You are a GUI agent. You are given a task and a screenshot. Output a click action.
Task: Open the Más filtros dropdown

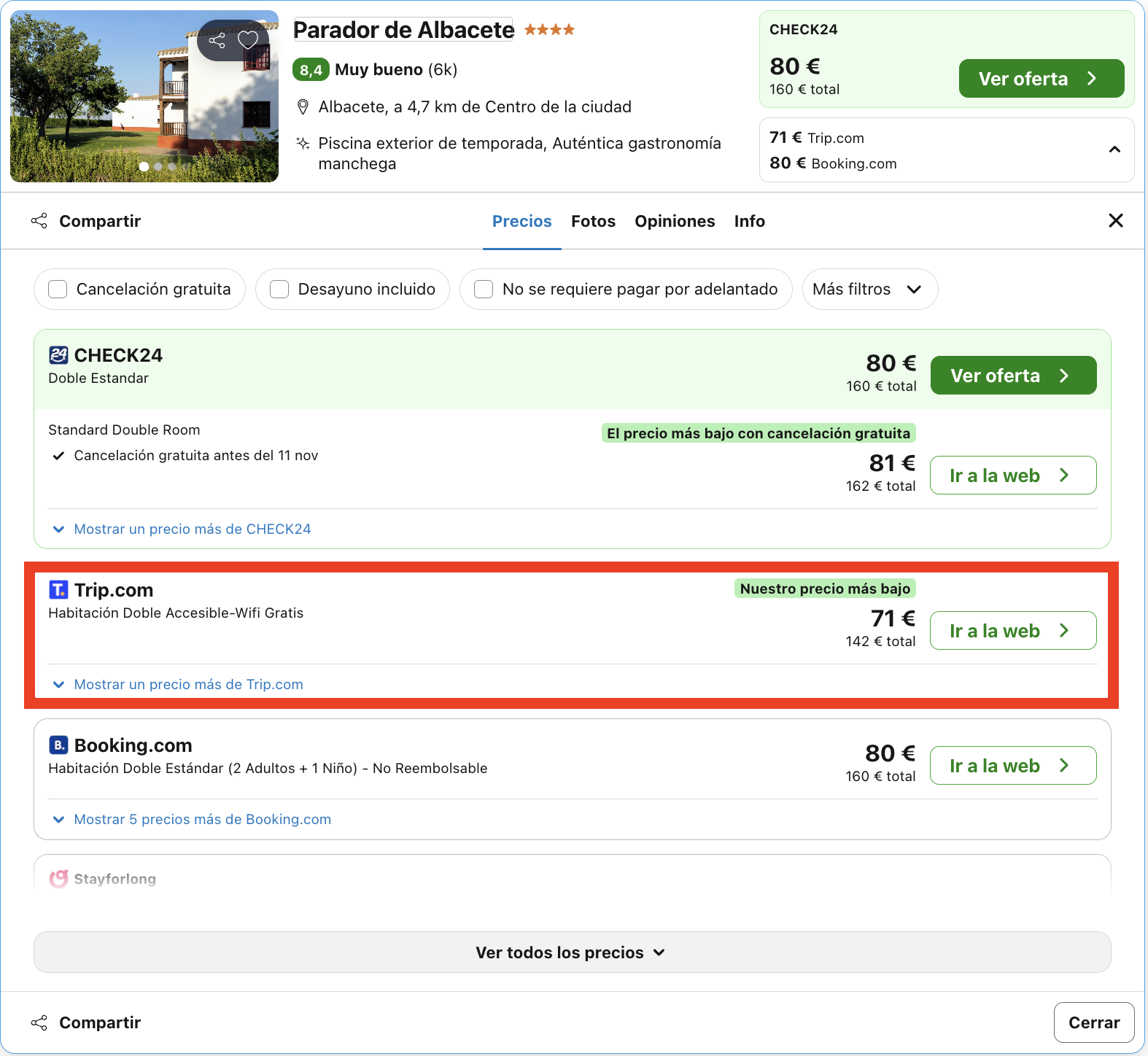(870, 290)
